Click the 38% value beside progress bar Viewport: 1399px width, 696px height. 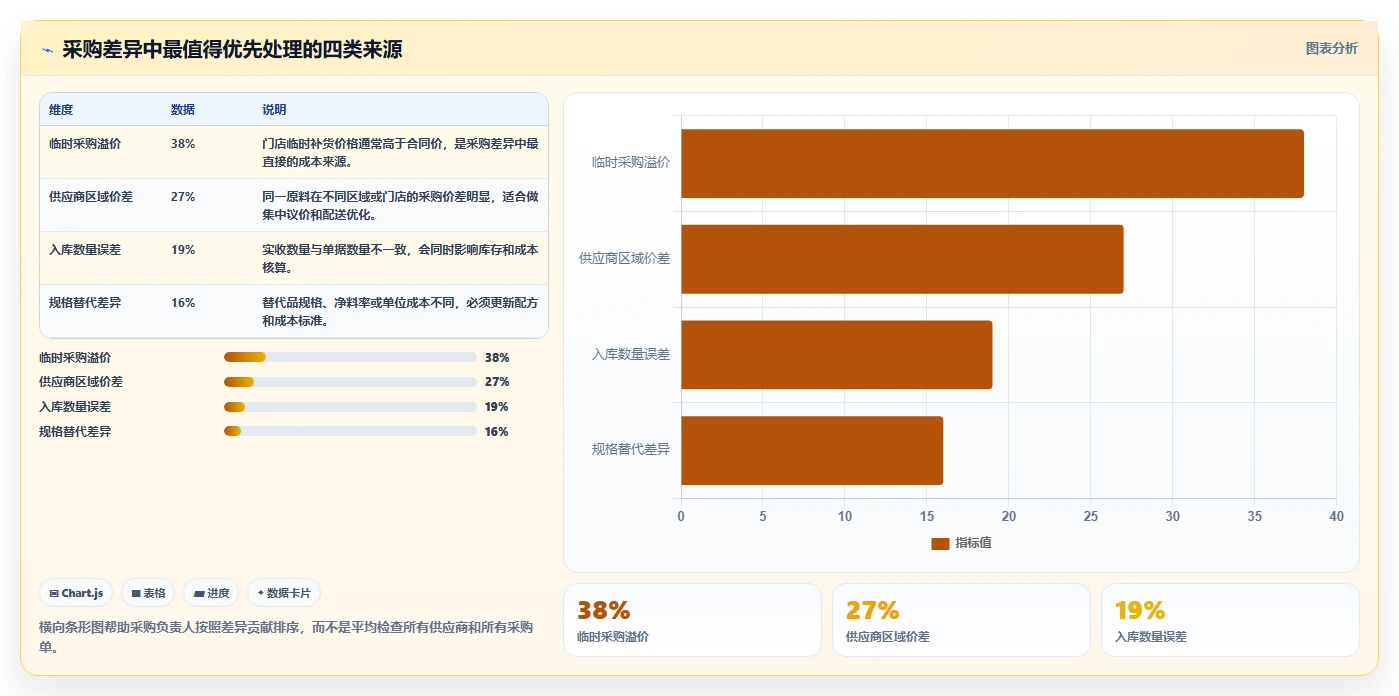click(x=497, y=357)
